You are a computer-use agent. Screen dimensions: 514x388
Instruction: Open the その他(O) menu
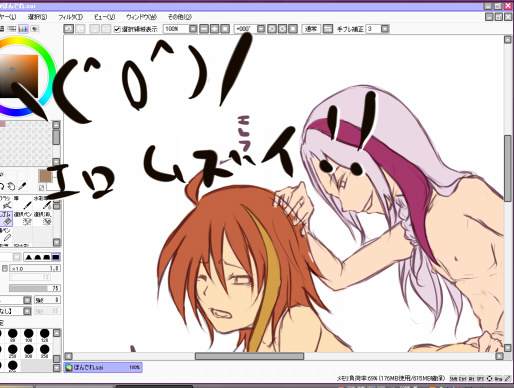tap(180, 17)
